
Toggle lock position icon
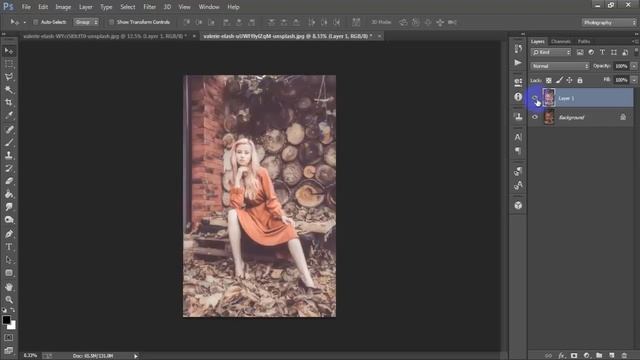pyautogui.click(x=569, y=80)
